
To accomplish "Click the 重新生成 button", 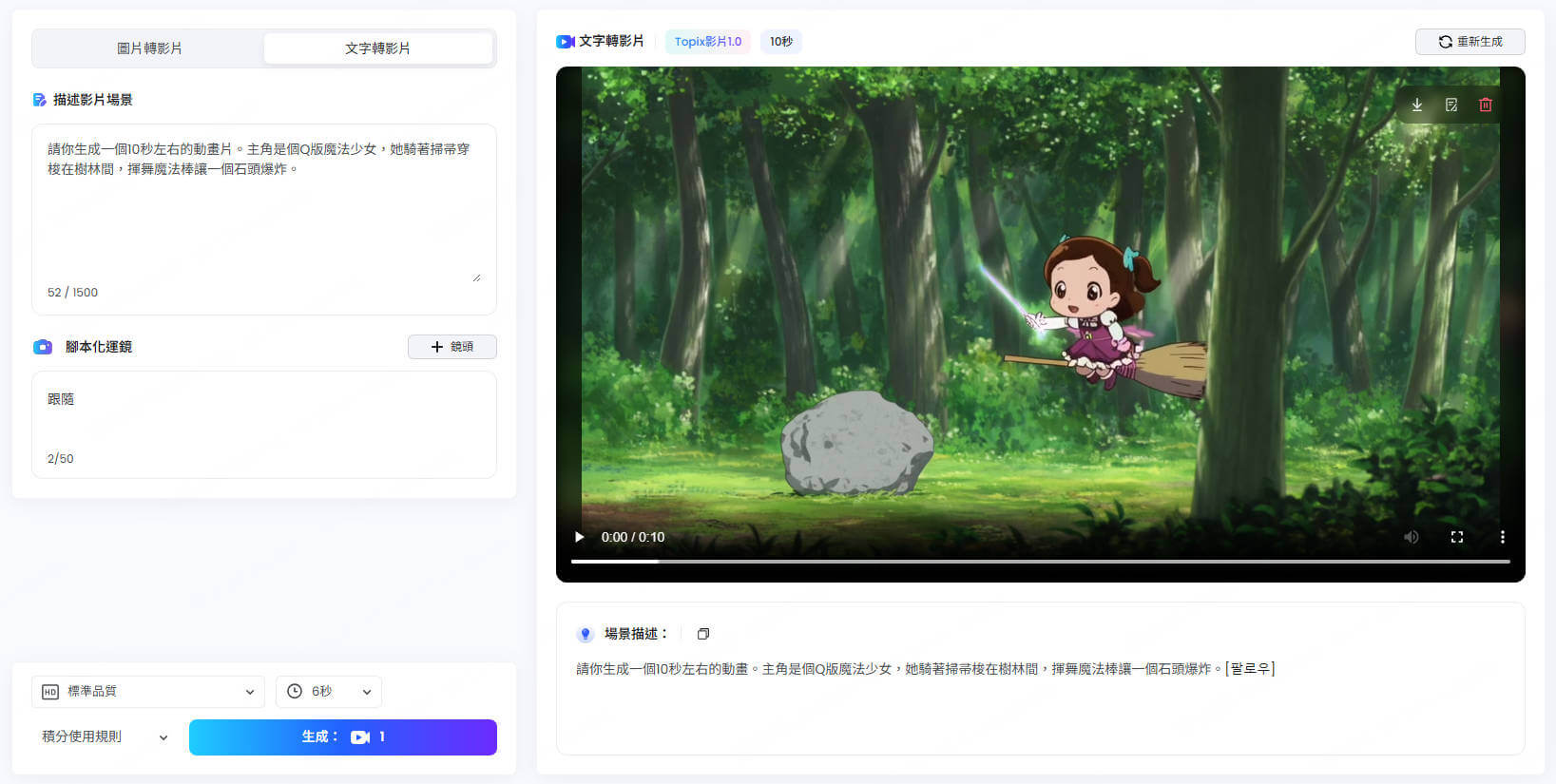I will point(1470,42).
